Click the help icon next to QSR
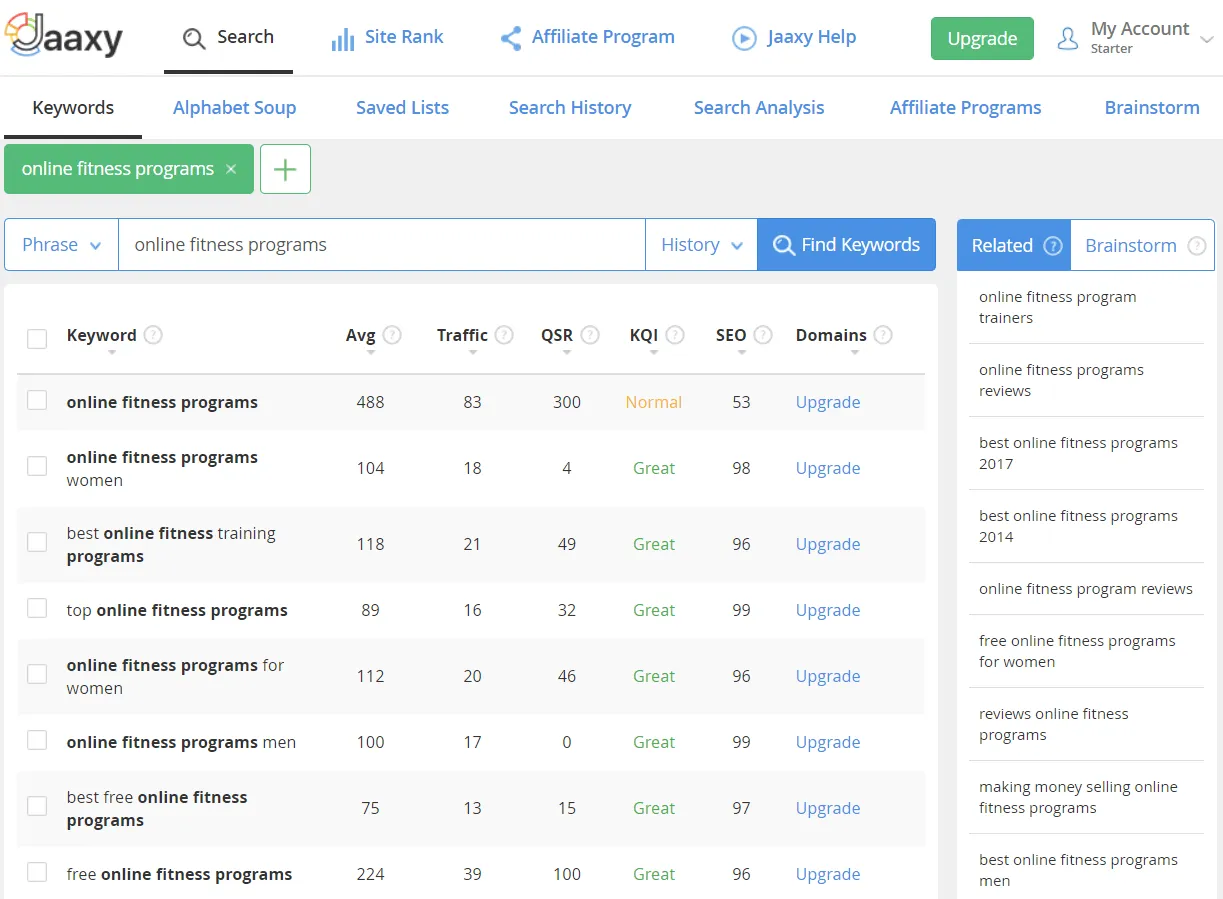 [x=590, y=335]
